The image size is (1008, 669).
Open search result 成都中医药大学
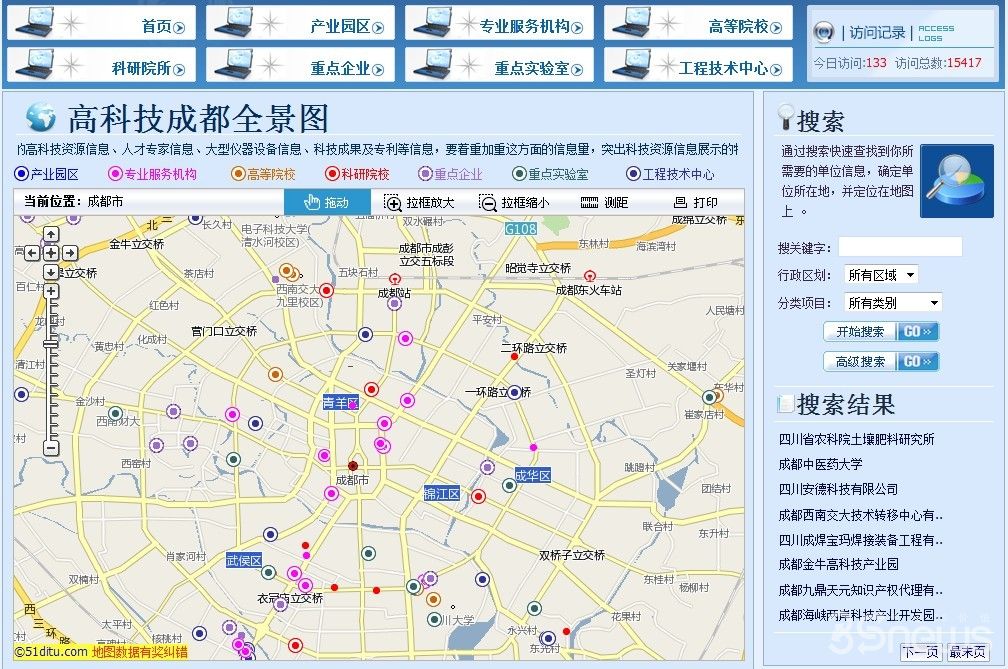pos(820,464)
